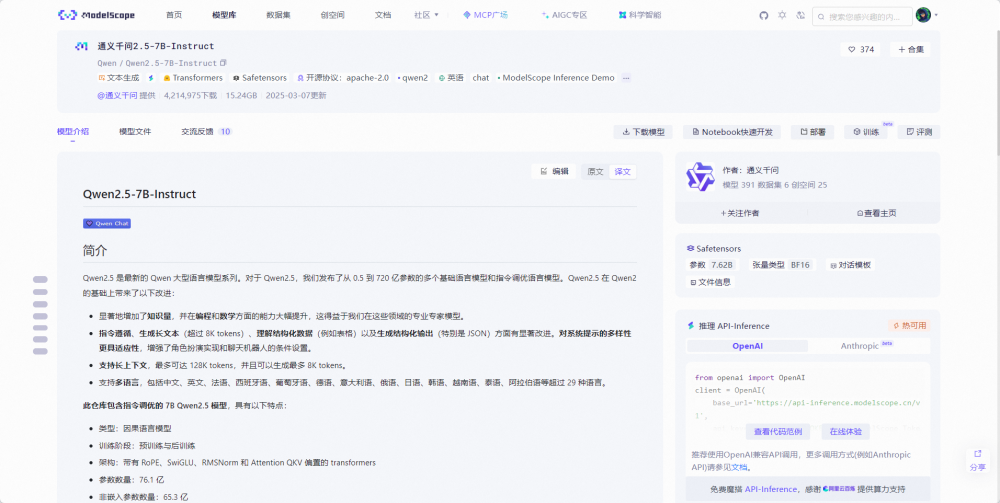Viewport: 1000px width, 503px height.
Task: Open AIGC专区 in the navigation
Action: tap(564, 15)
